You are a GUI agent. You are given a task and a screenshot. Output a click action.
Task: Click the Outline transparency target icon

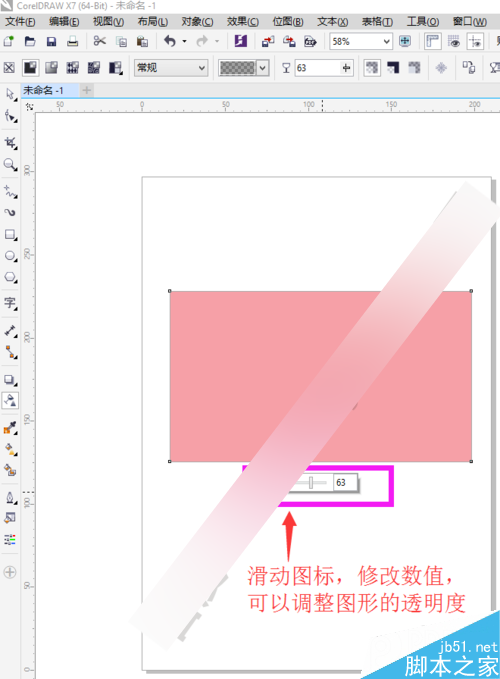[414, 68]
